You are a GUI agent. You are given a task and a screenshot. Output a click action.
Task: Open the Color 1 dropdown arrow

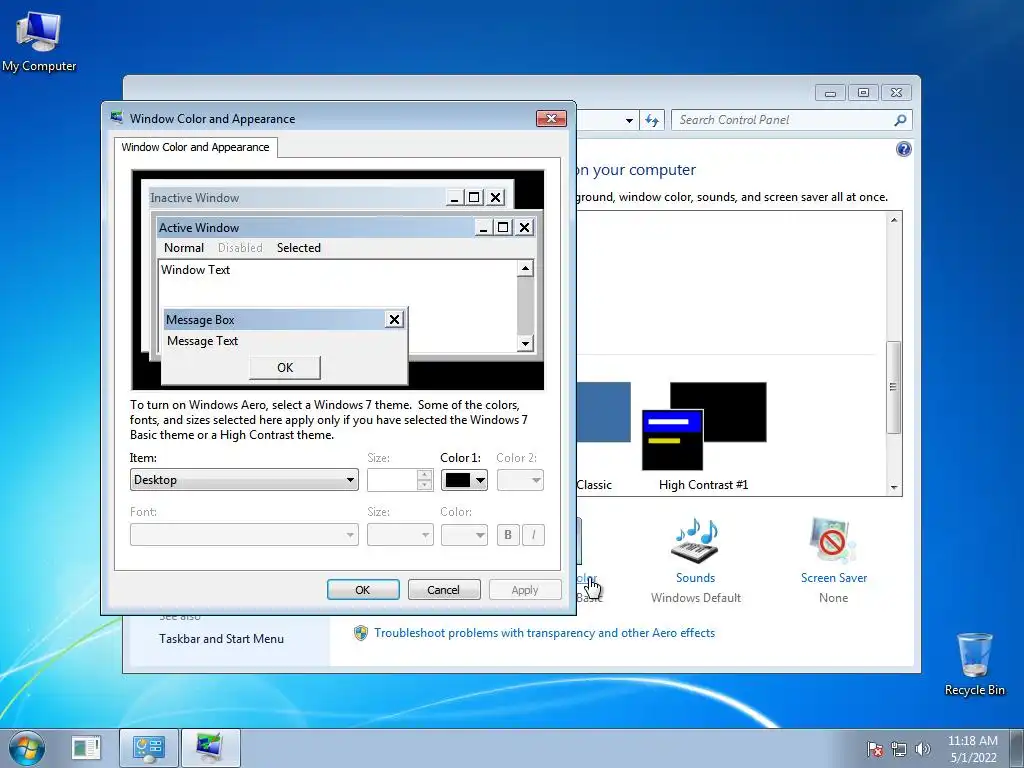481,481
